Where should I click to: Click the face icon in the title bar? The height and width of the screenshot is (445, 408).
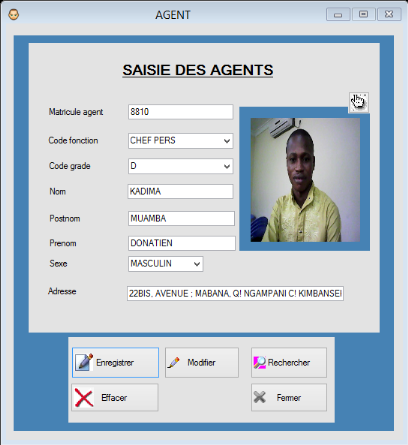pyautogui.click(x=14, y=14)
